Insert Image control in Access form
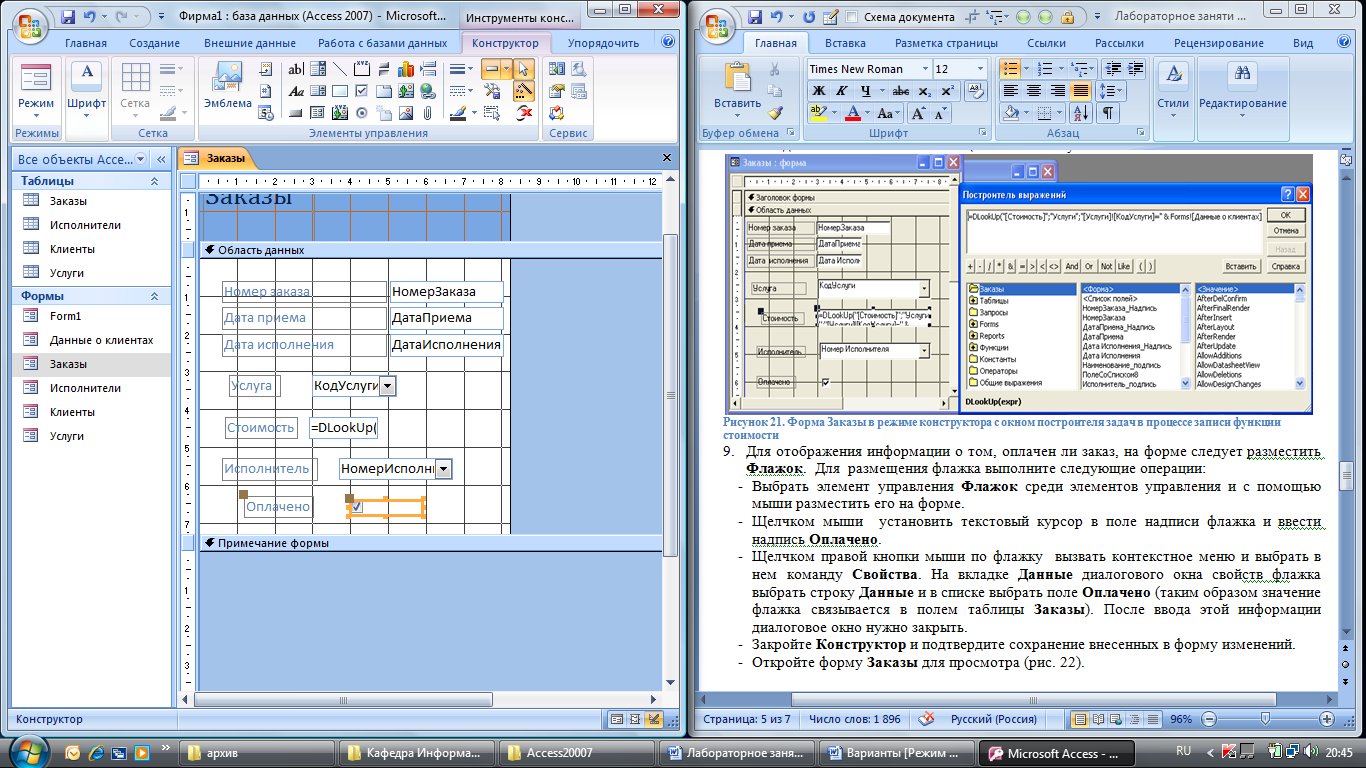This screenshot has height=768, width=1366. 406,113
